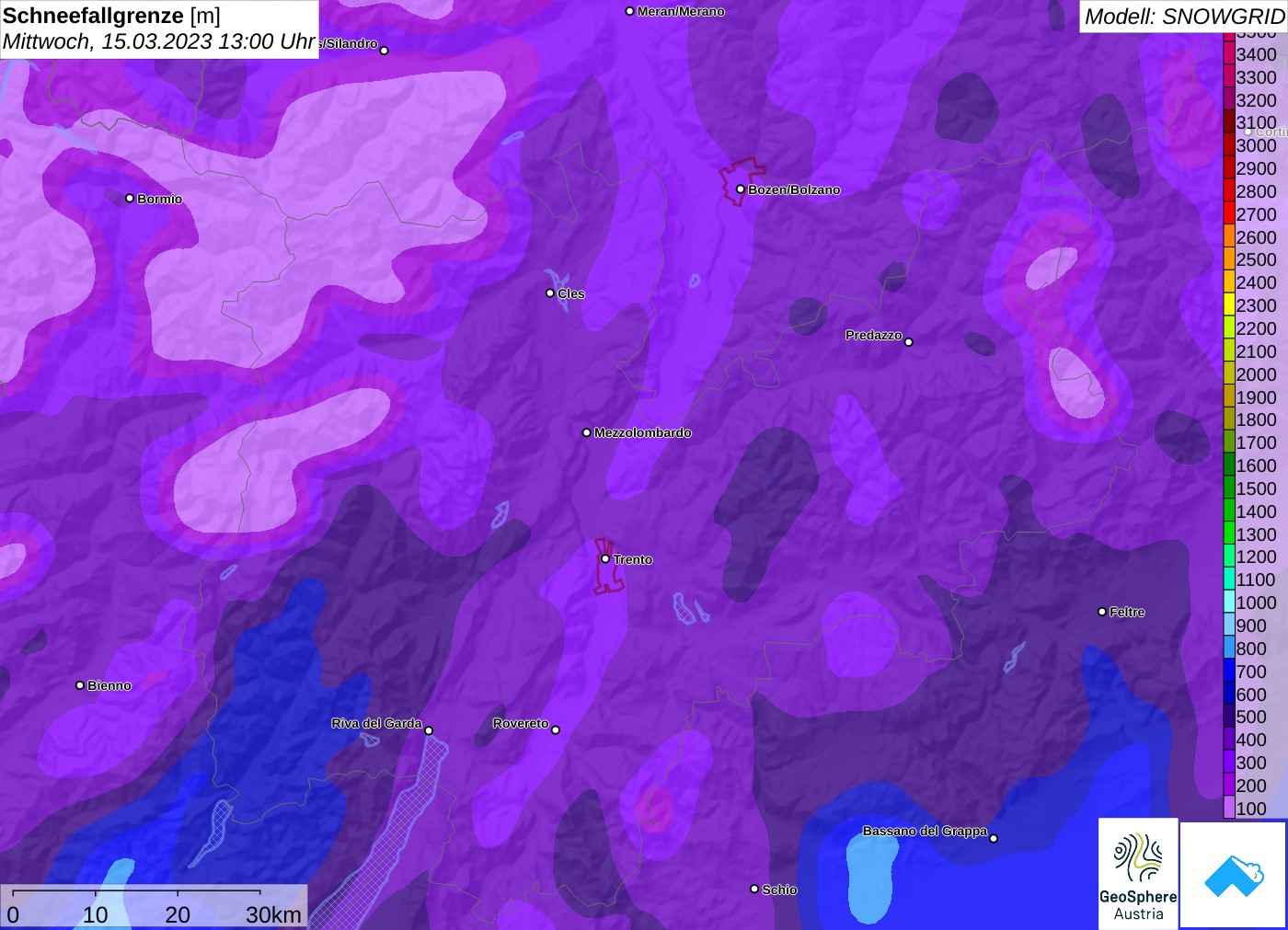Click the 3000 legend value

click(1257, 145)
